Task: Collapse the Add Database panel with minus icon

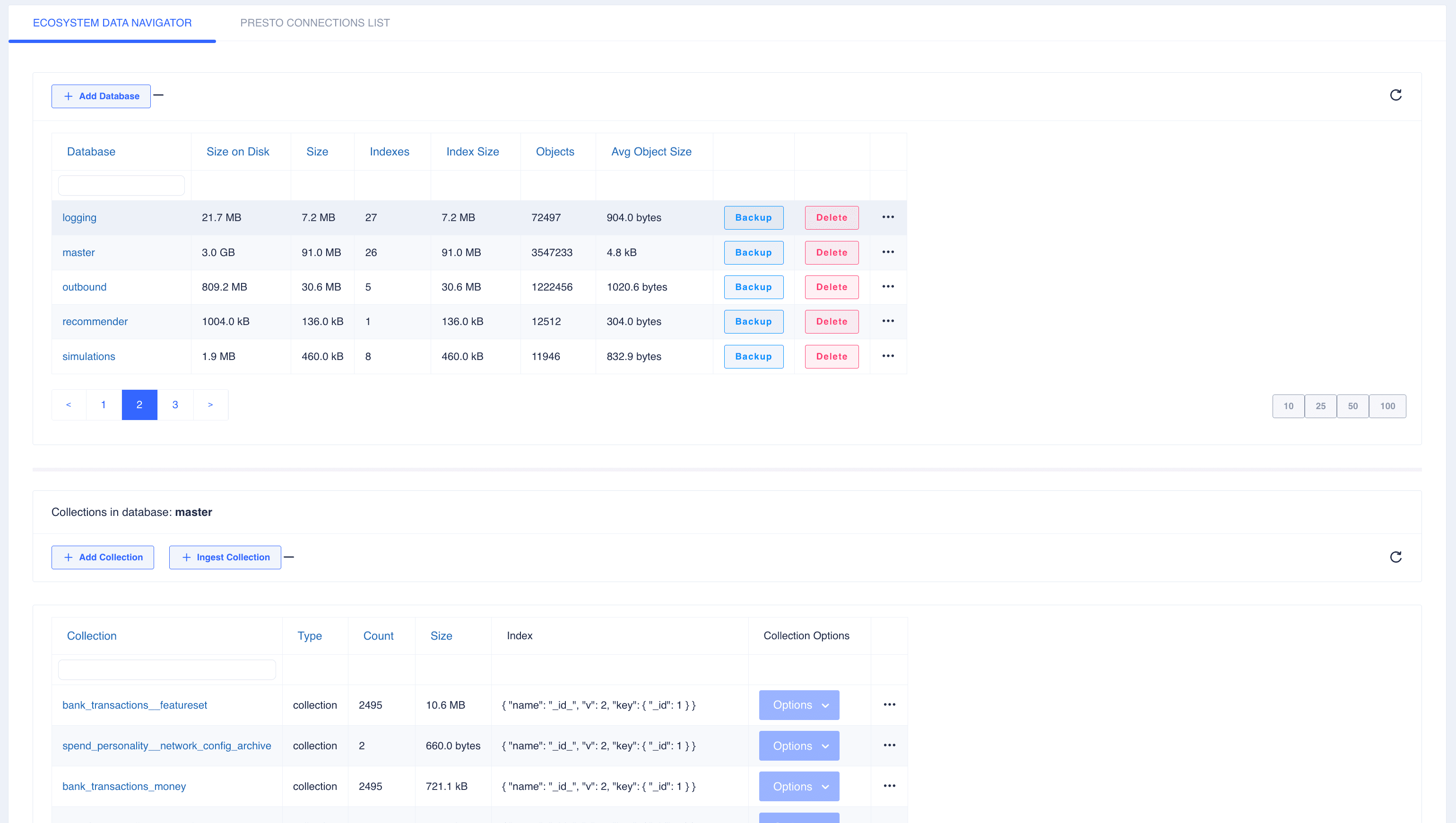Action: click(x=158, y=95)
